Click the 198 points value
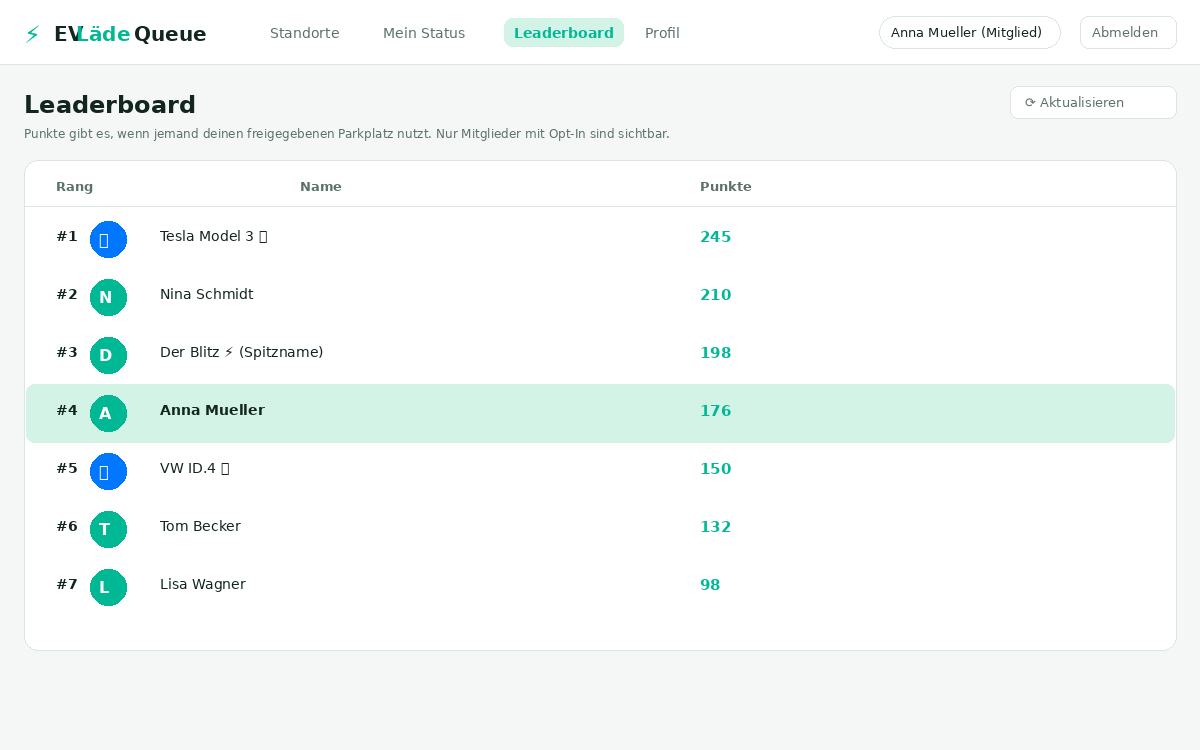The width and height of the screenshot is (1200, 750). pyautogui.click(x=716, y=353)
